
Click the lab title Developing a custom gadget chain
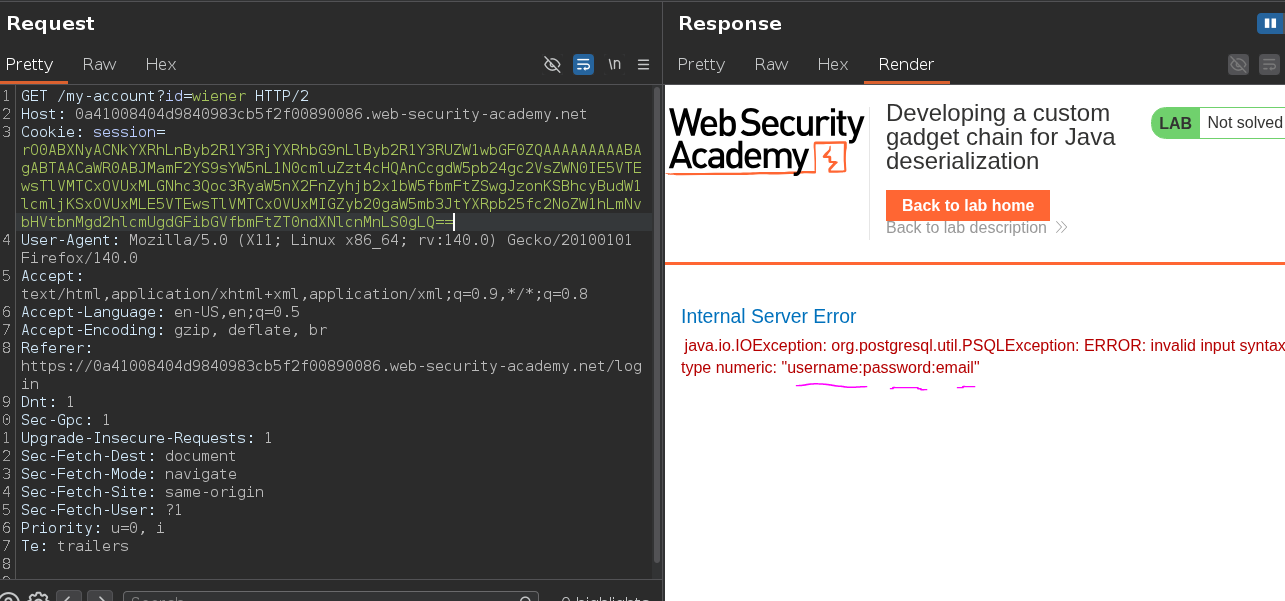(x=1000, y=137)
